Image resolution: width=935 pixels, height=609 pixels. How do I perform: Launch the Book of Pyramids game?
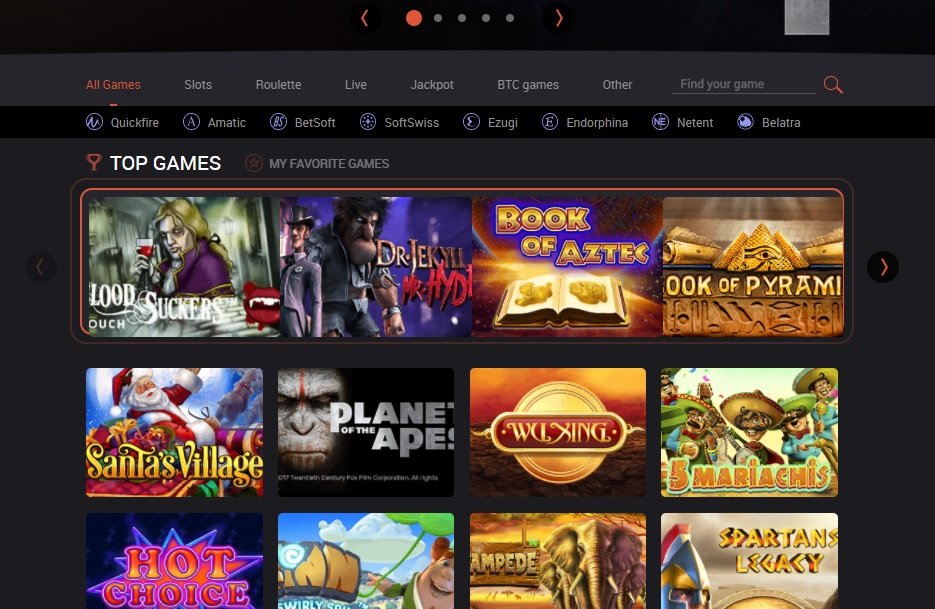point(753,267)
